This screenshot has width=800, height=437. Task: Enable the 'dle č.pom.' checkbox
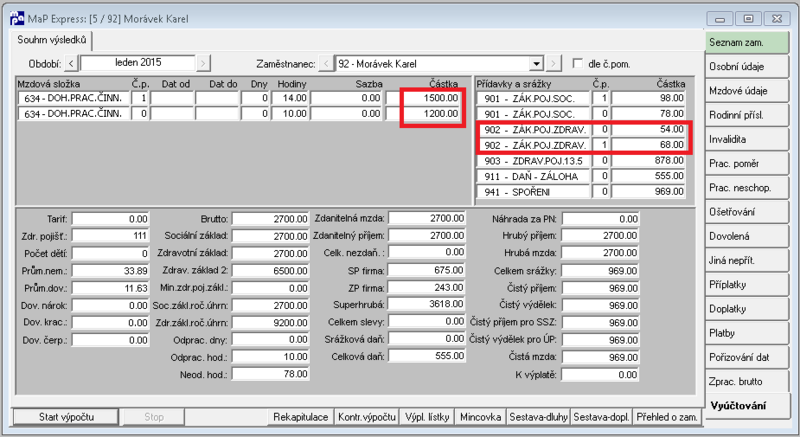pos(578,64)
